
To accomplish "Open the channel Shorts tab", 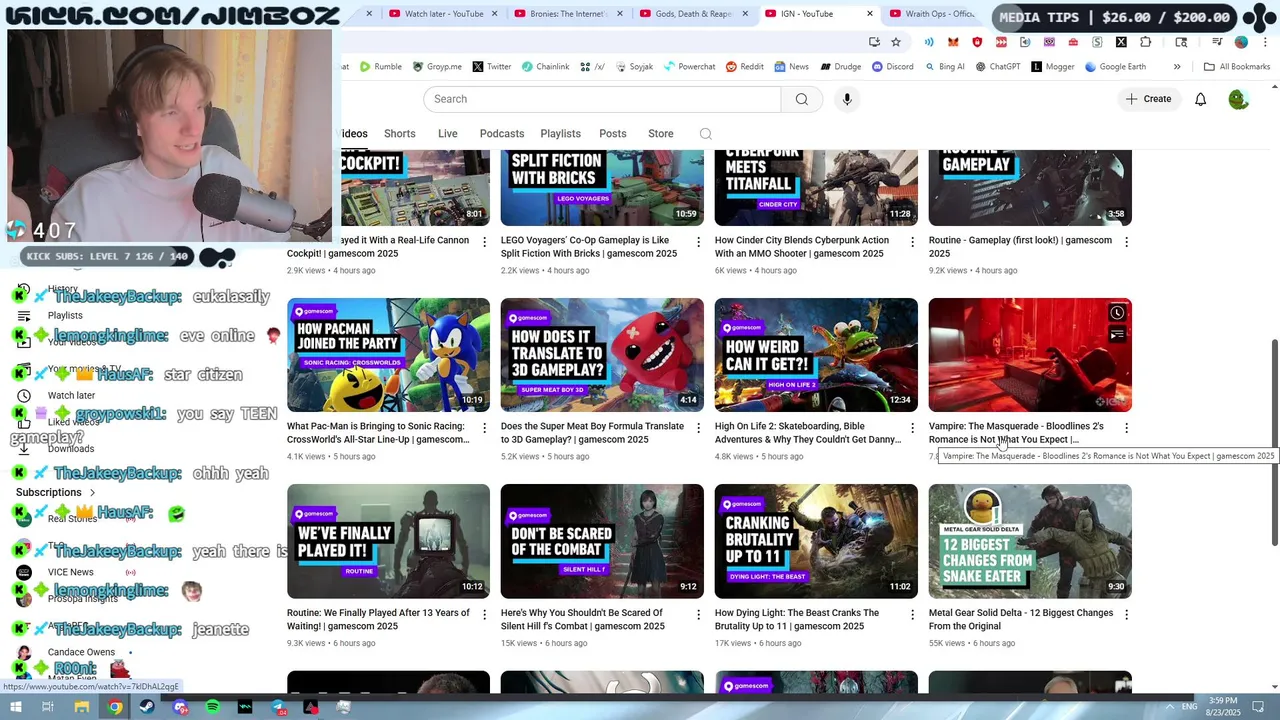I will point(399,134).
